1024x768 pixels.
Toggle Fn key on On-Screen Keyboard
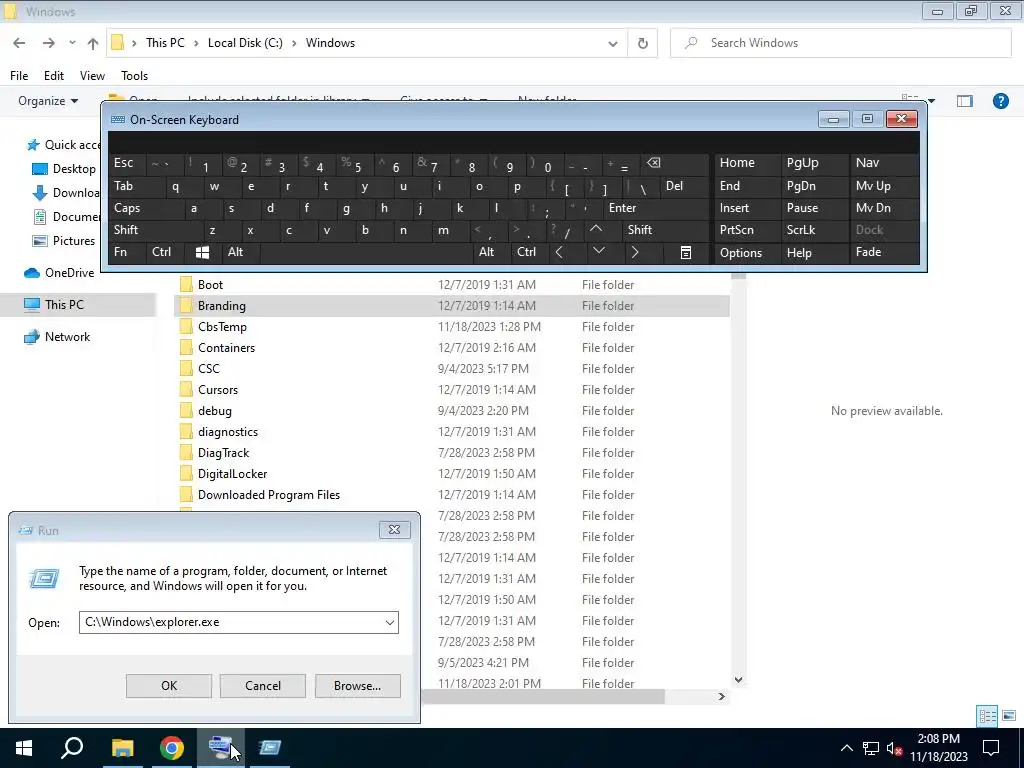(x=127, y=252)
